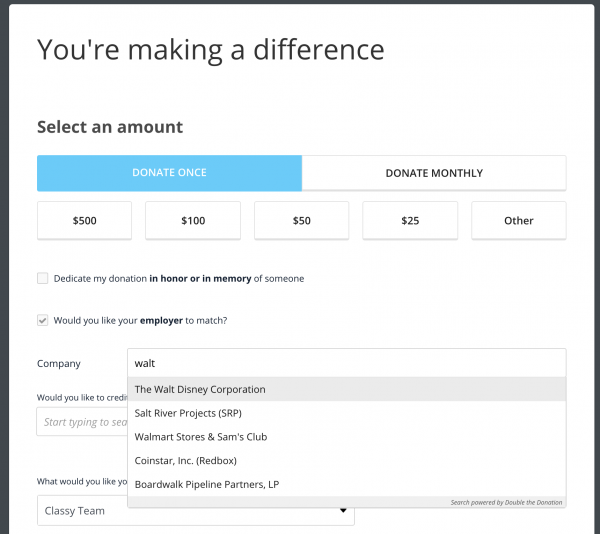Click Search powered by Double the Donation
This screenshot has width=600, height=534.
point(506,502)
